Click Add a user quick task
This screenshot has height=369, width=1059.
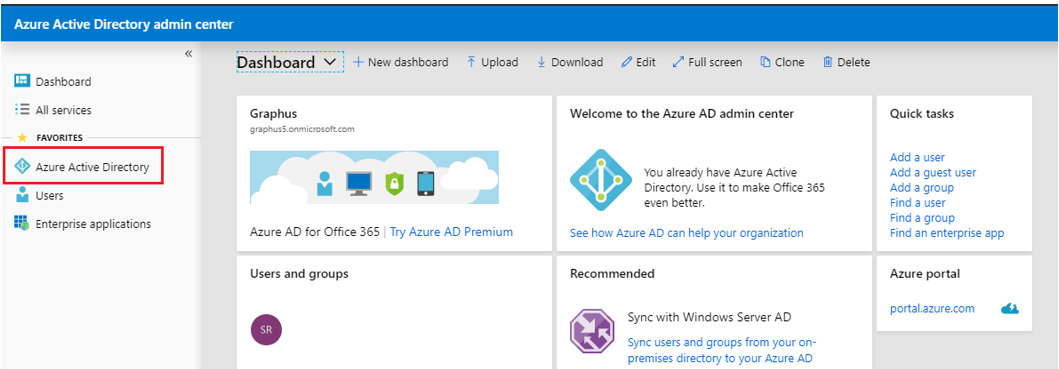coord(917,157)
